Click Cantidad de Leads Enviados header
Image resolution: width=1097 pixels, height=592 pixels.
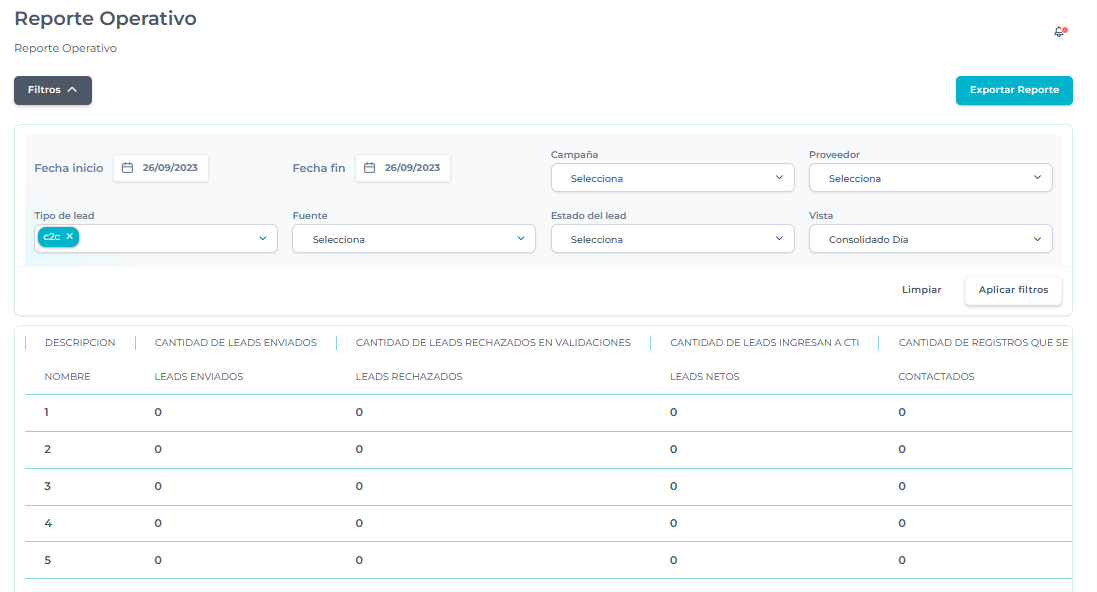coord(235,342)
